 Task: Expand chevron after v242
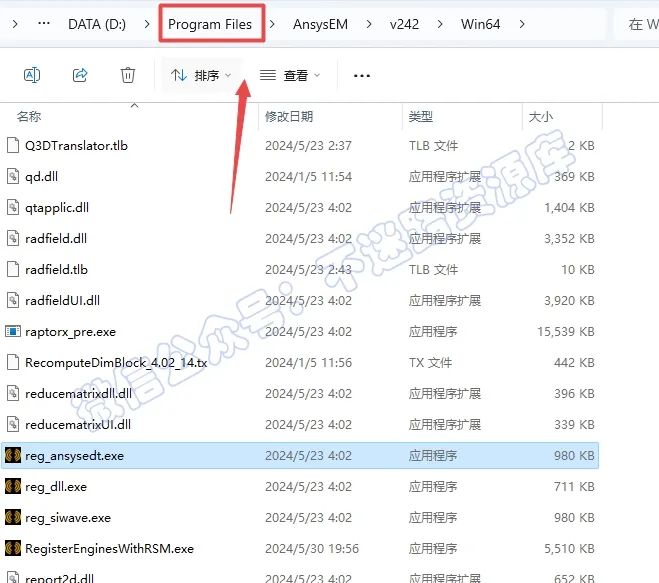pos(440,24)
